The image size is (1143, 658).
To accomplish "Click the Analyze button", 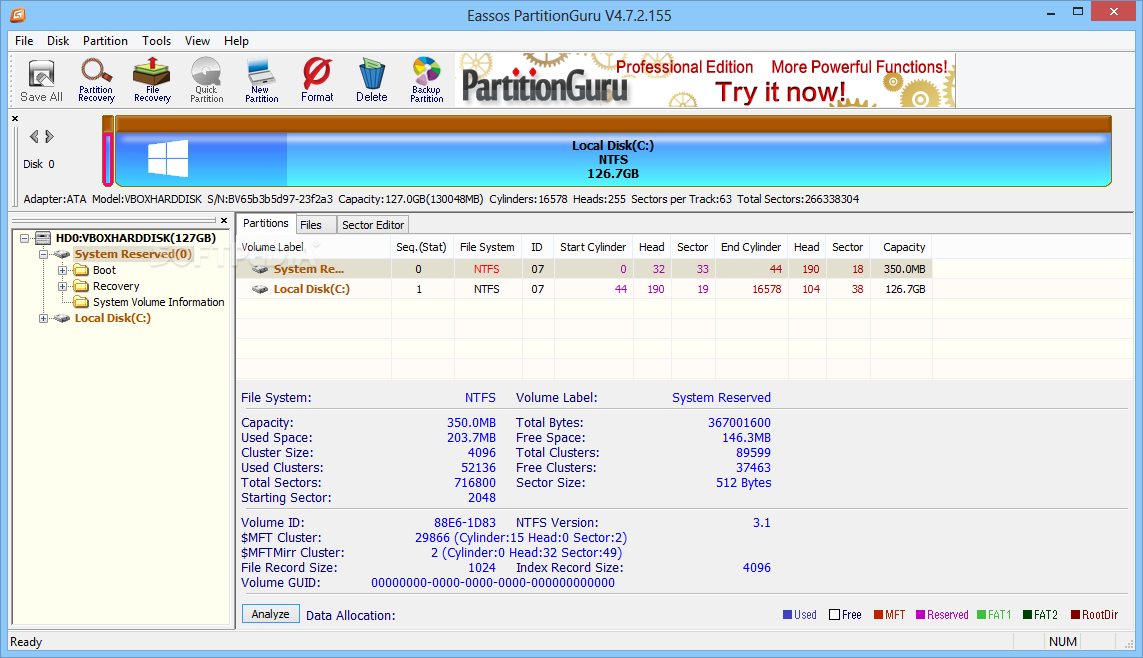I will [x=270, y=614].
